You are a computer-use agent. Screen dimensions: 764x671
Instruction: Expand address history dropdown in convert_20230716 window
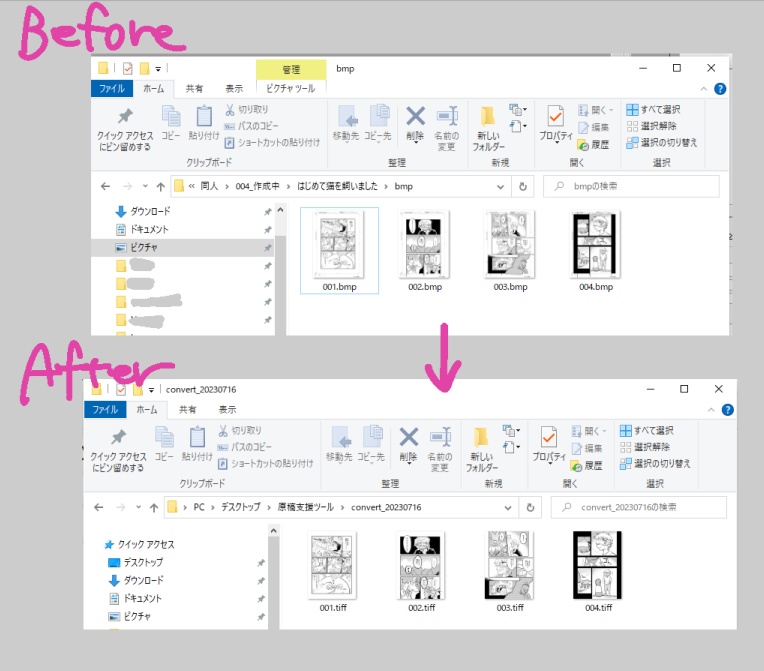coord(508,507)
